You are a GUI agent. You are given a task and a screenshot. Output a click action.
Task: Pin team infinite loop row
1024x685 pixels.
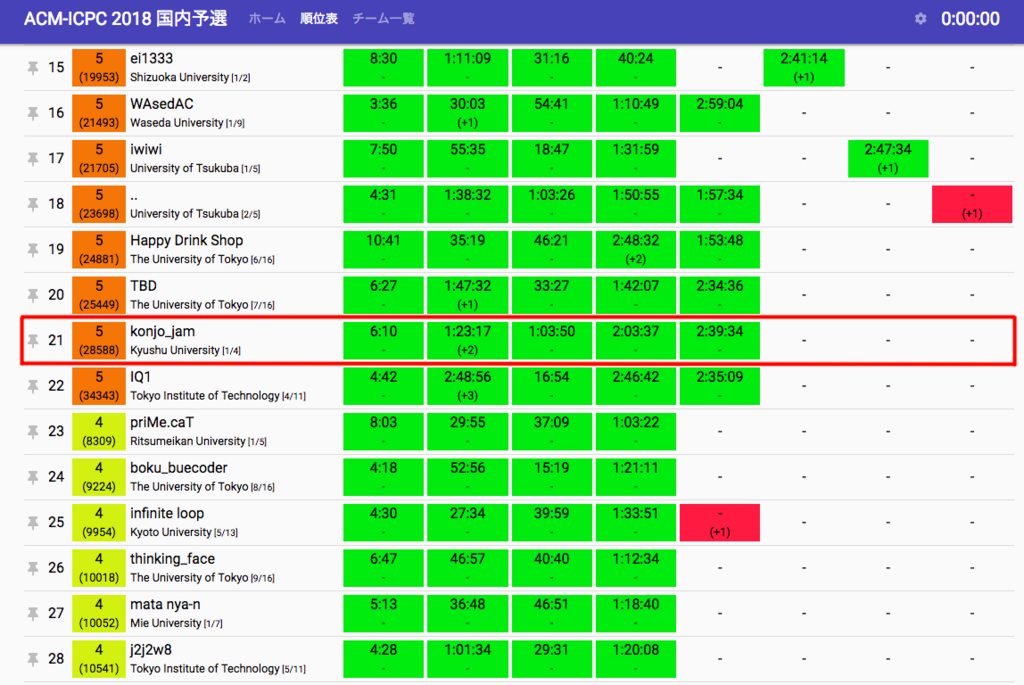pos(33,522)
